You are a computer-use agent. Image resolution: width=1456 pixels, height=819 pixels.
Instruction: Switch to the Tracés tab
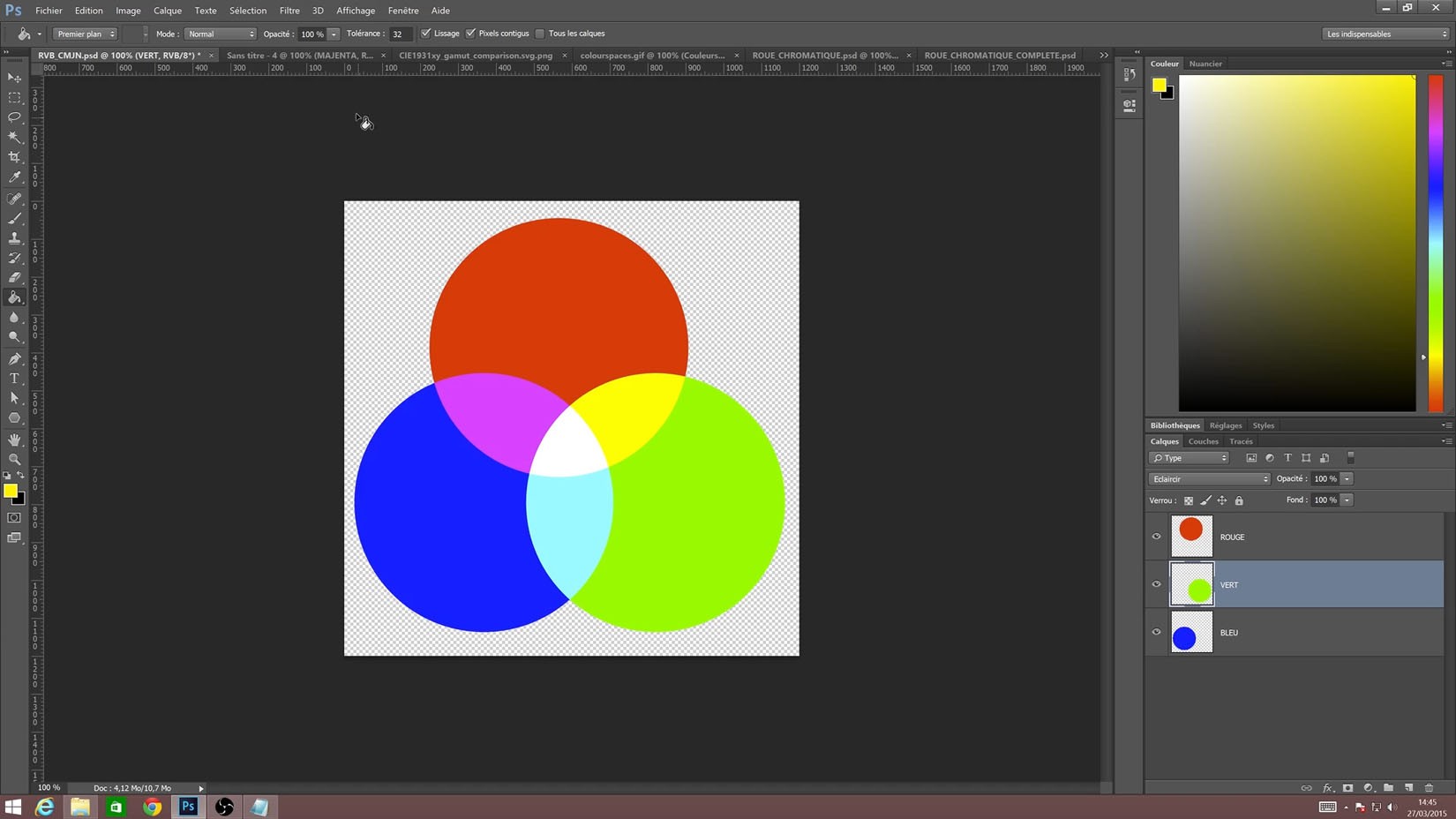click(x=1241, y=441)
